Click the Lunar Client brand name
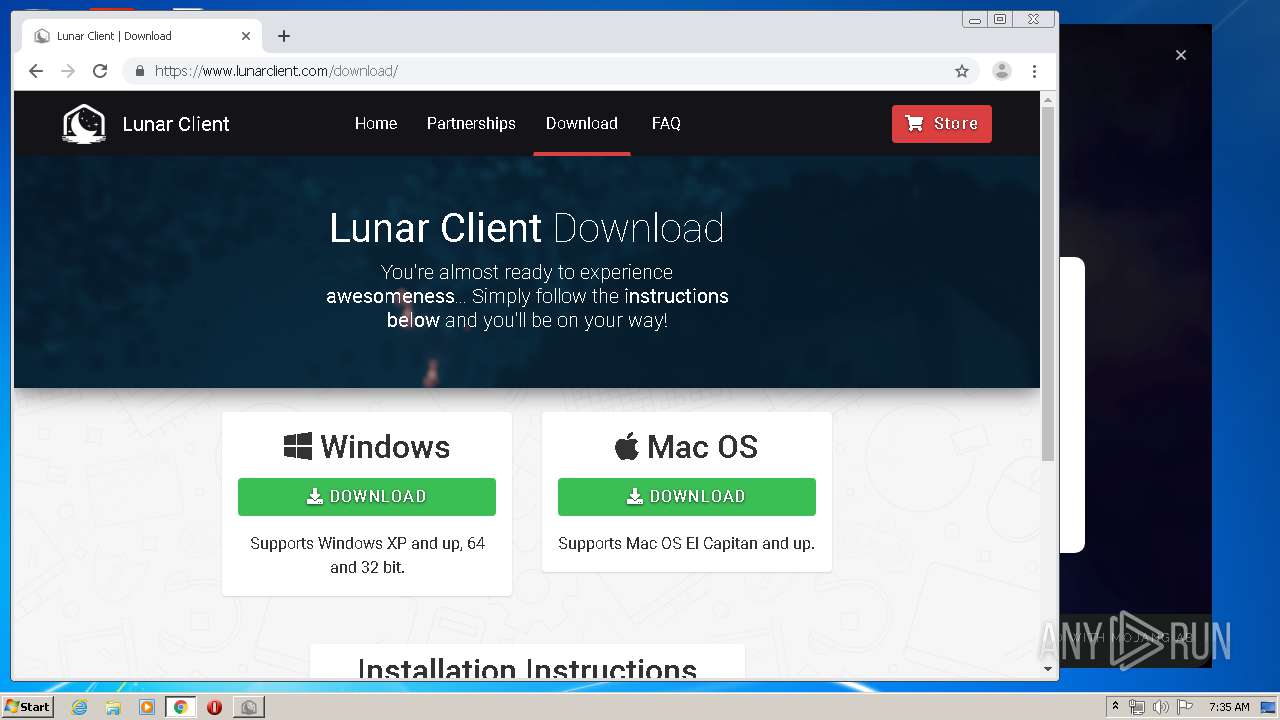 click(176, 124)
